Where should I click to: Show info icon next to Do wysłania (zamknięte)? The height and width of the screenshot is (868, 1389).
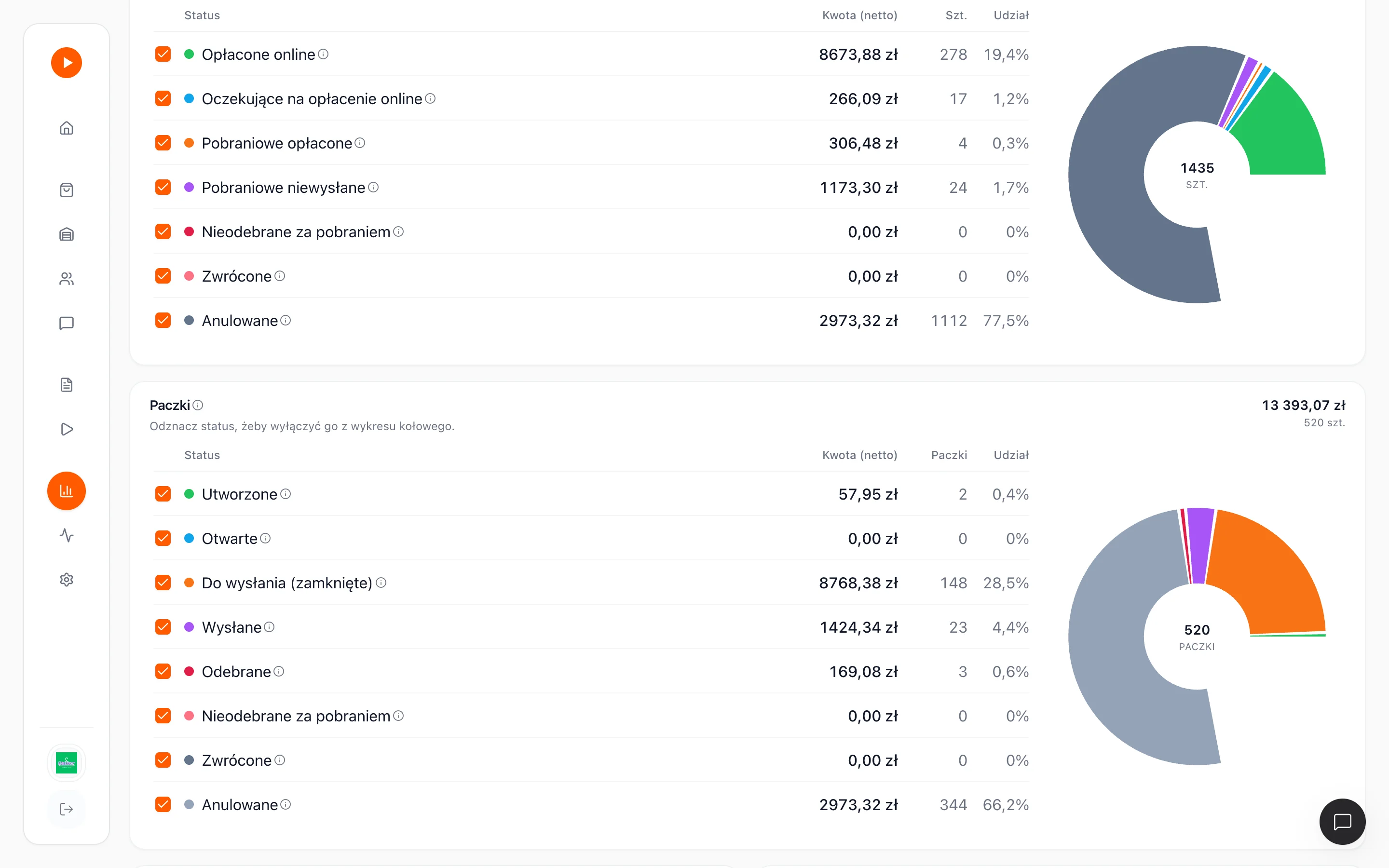coord(381,583)
